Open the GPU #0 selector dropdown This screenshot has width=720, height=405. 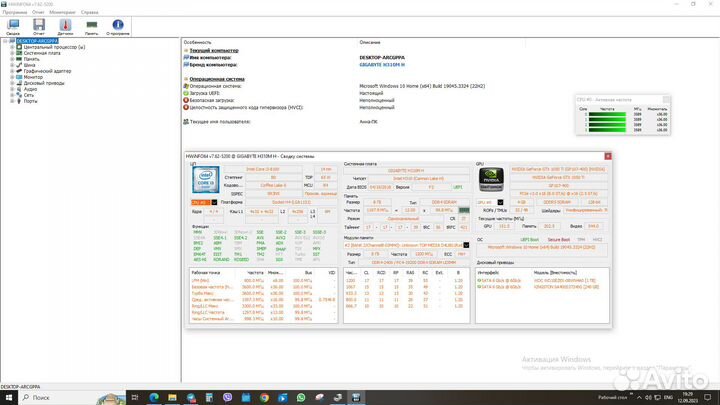pyautogui.click(x=500, y=202)
